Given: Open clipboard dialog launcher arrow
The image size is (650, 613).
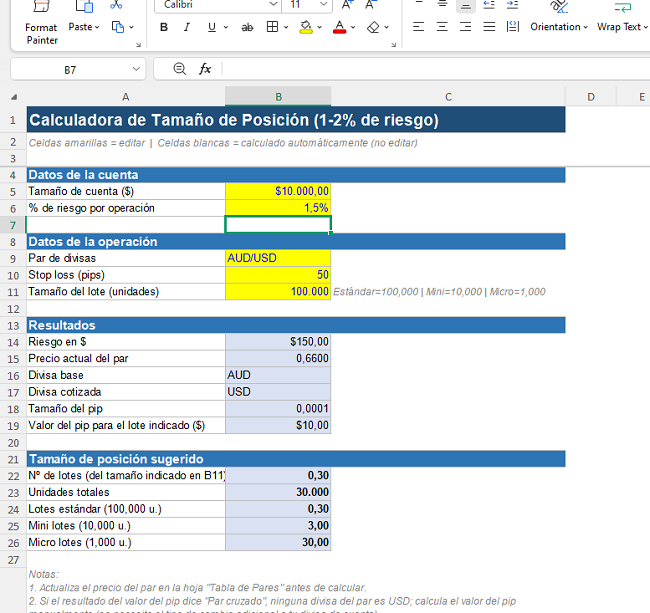Looking at the screenshot, I should (x=138, y=45).
